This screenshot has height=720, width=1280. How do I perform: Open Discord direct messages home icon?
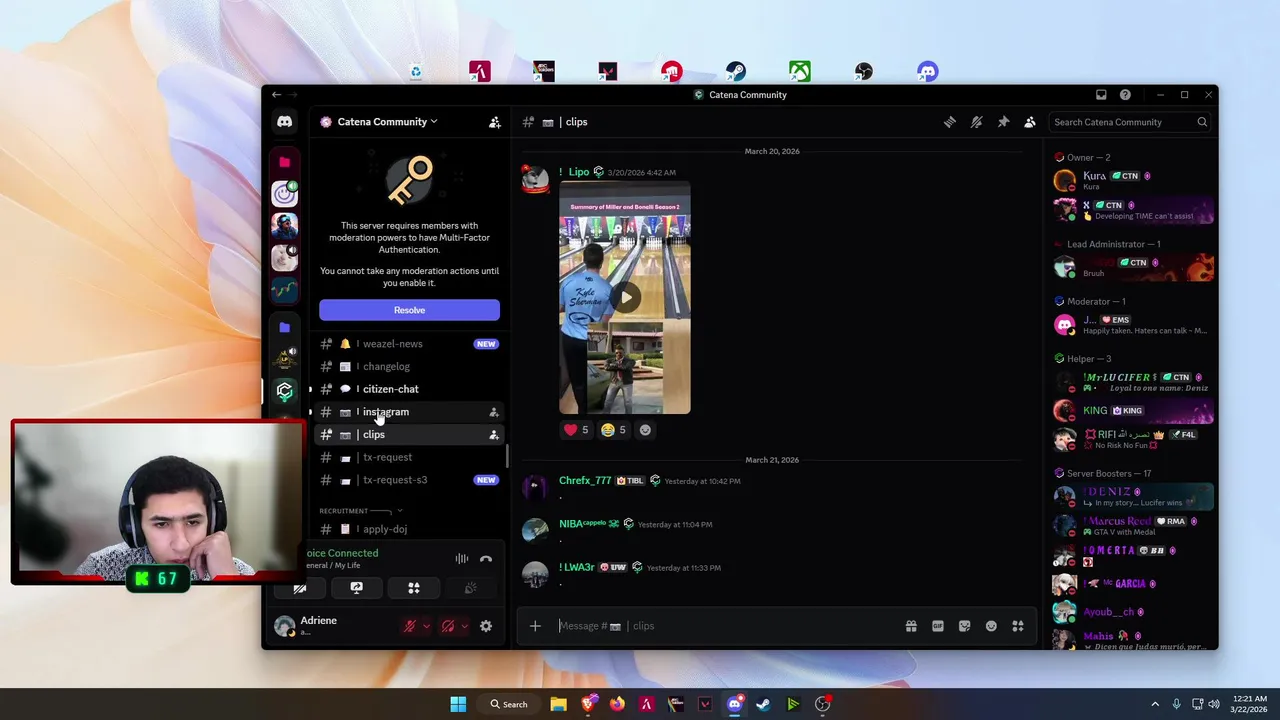pyautogui.click(x=285, y=122)
